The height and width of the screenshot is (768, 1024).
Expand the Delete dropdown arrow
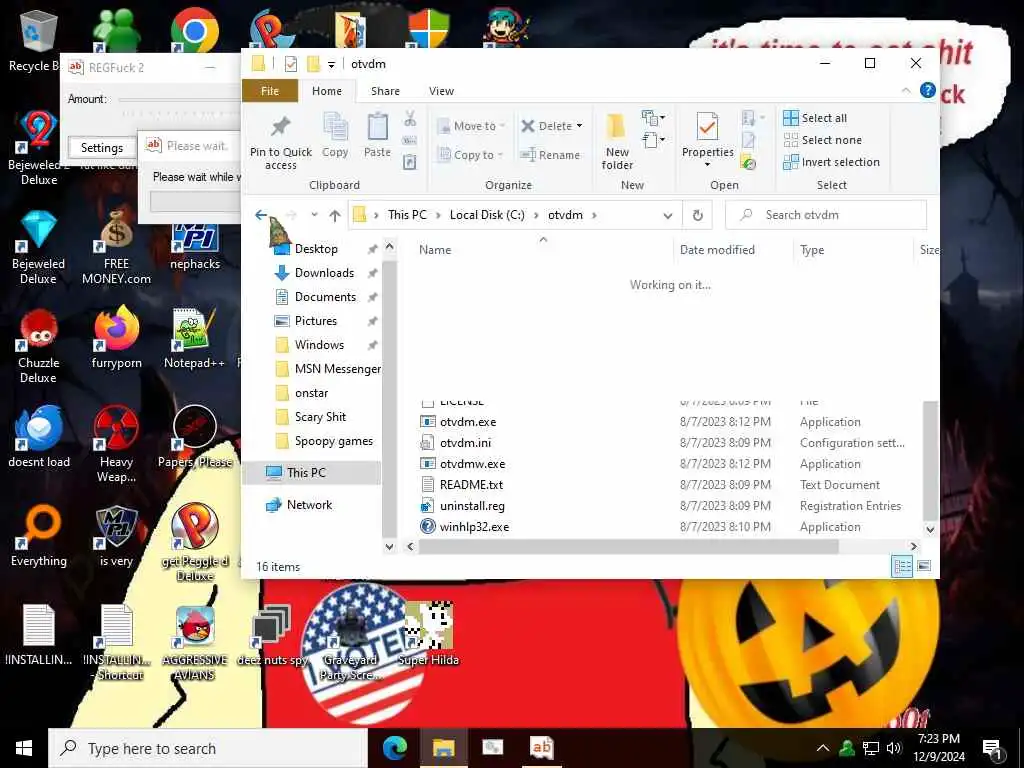point(579,126)
